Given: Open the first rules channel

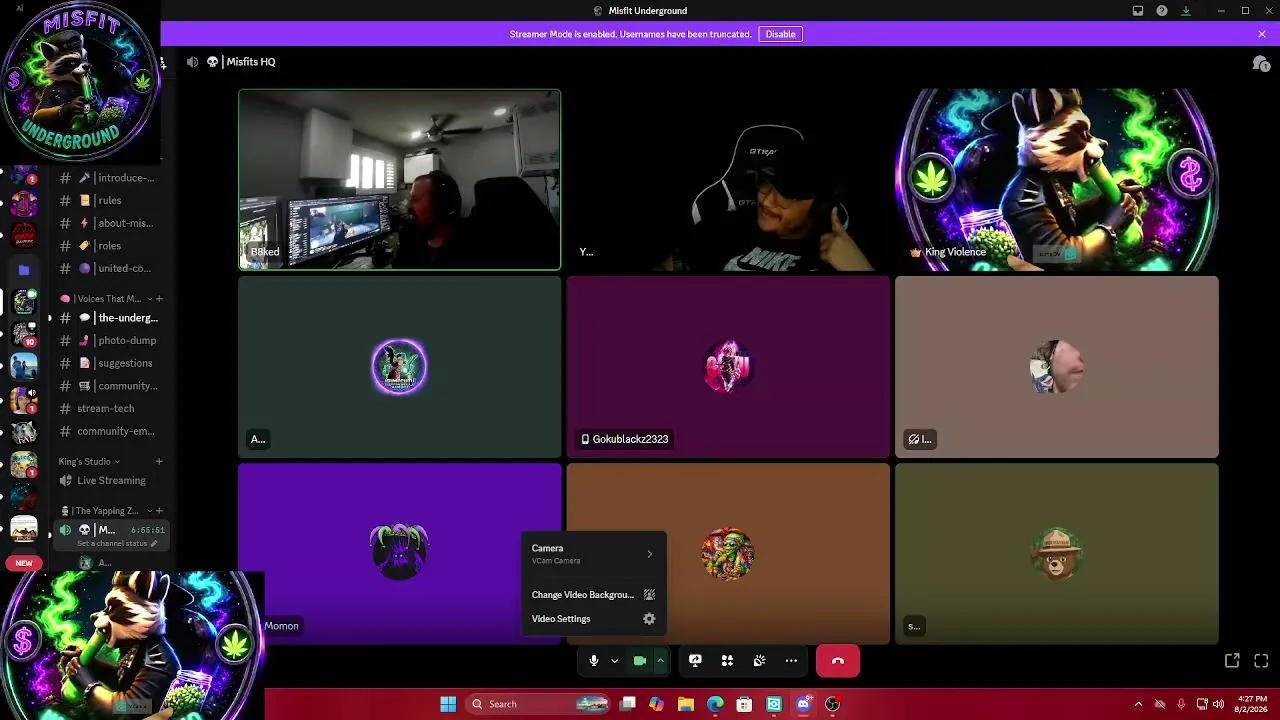Looking at the screenshot, I should [108, 201].
